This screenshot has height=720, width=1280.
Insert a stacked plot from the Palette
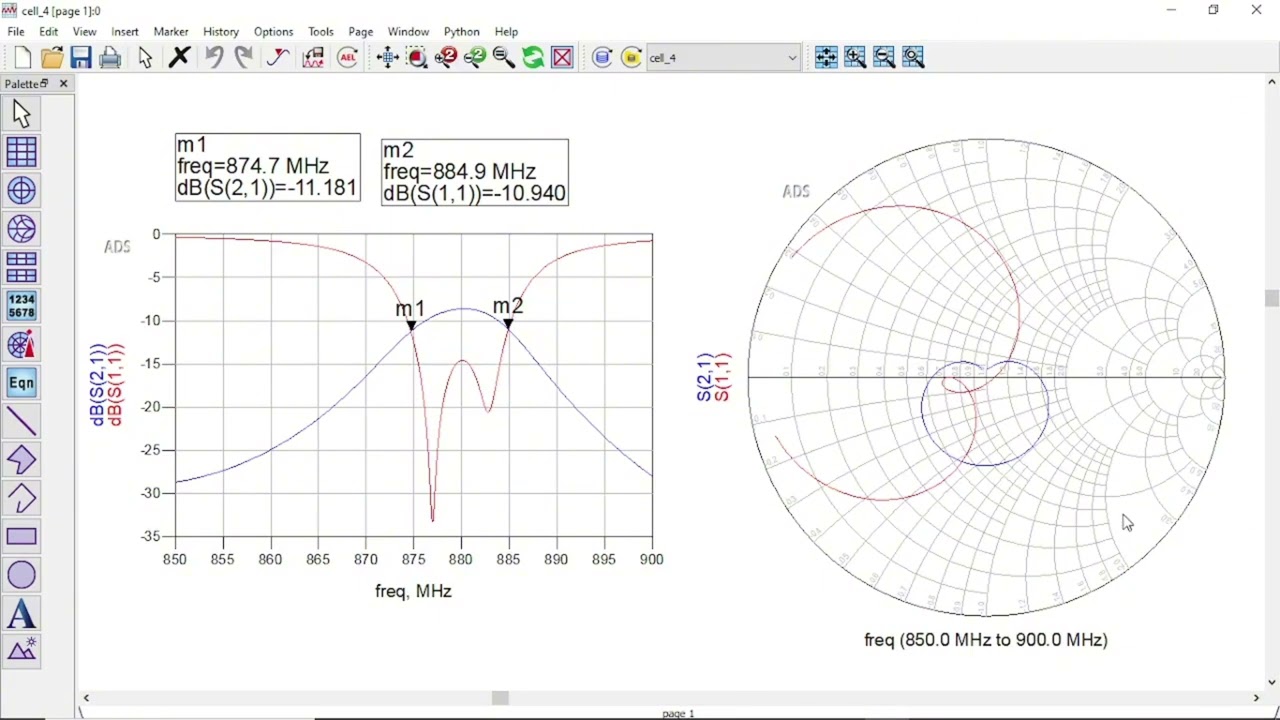click(x=21, y=268)
